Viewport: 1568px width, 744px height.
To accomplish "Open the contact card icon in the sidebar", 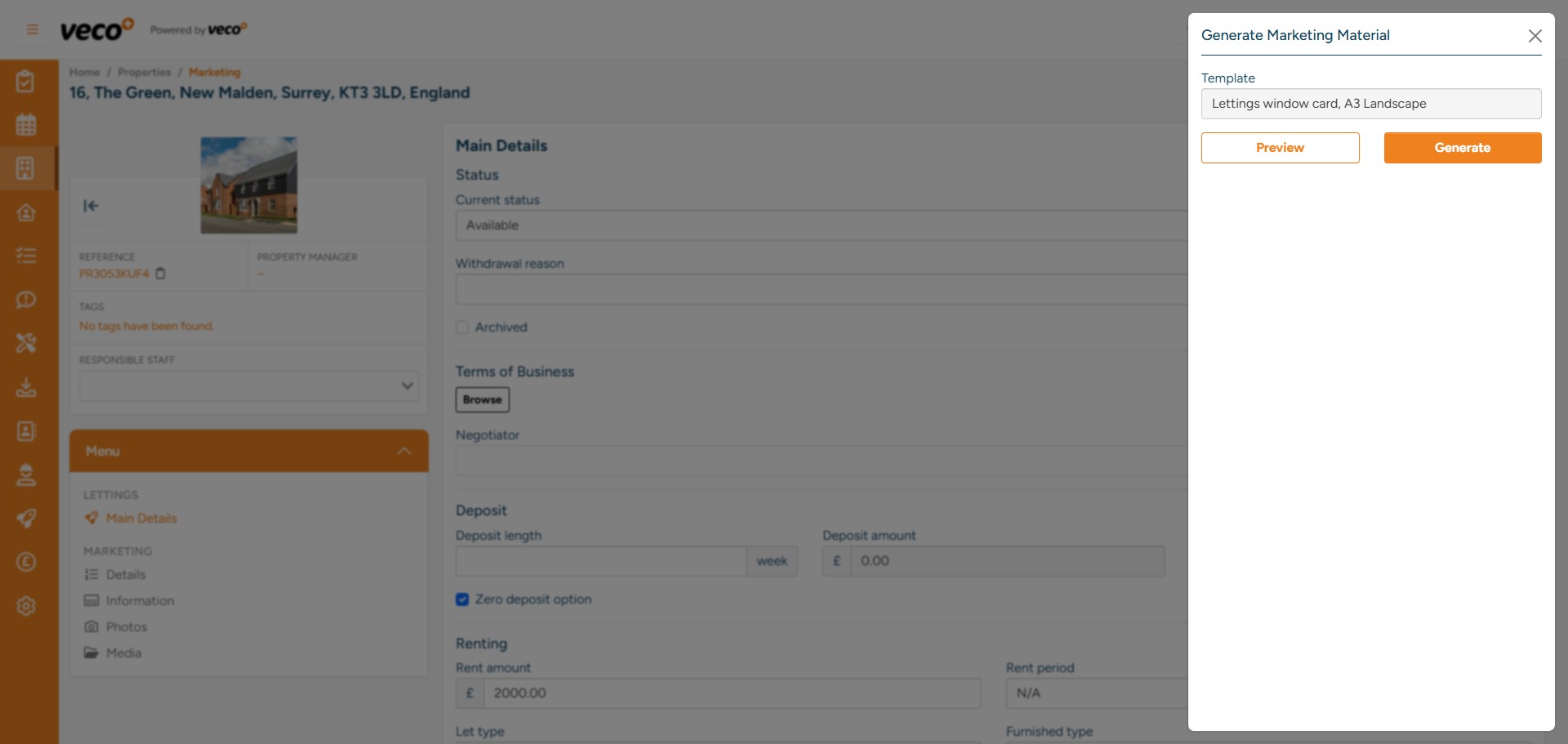I will (x=27, y=431).
